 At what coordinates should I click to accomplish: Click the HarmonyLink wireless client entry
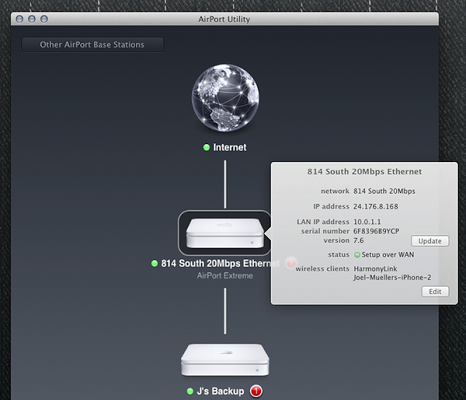tap(375, 269)
